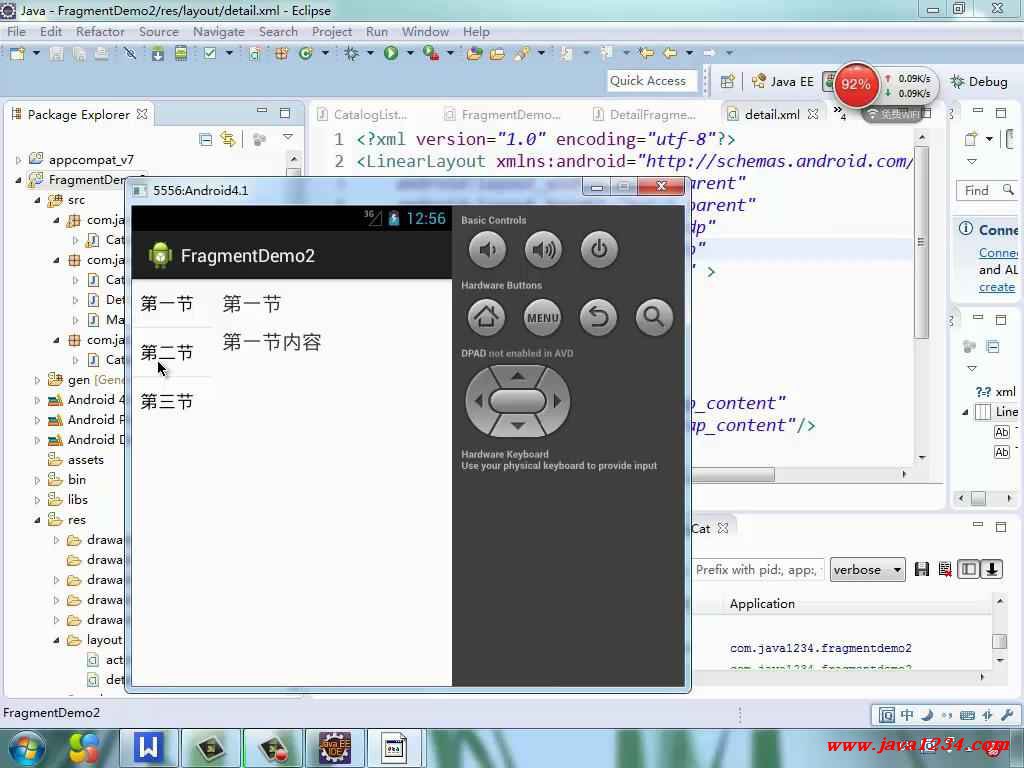Viewport: 1024px width, 768px height.
Task: Tap the emulator Search hardware button
Action: [654, 317]
